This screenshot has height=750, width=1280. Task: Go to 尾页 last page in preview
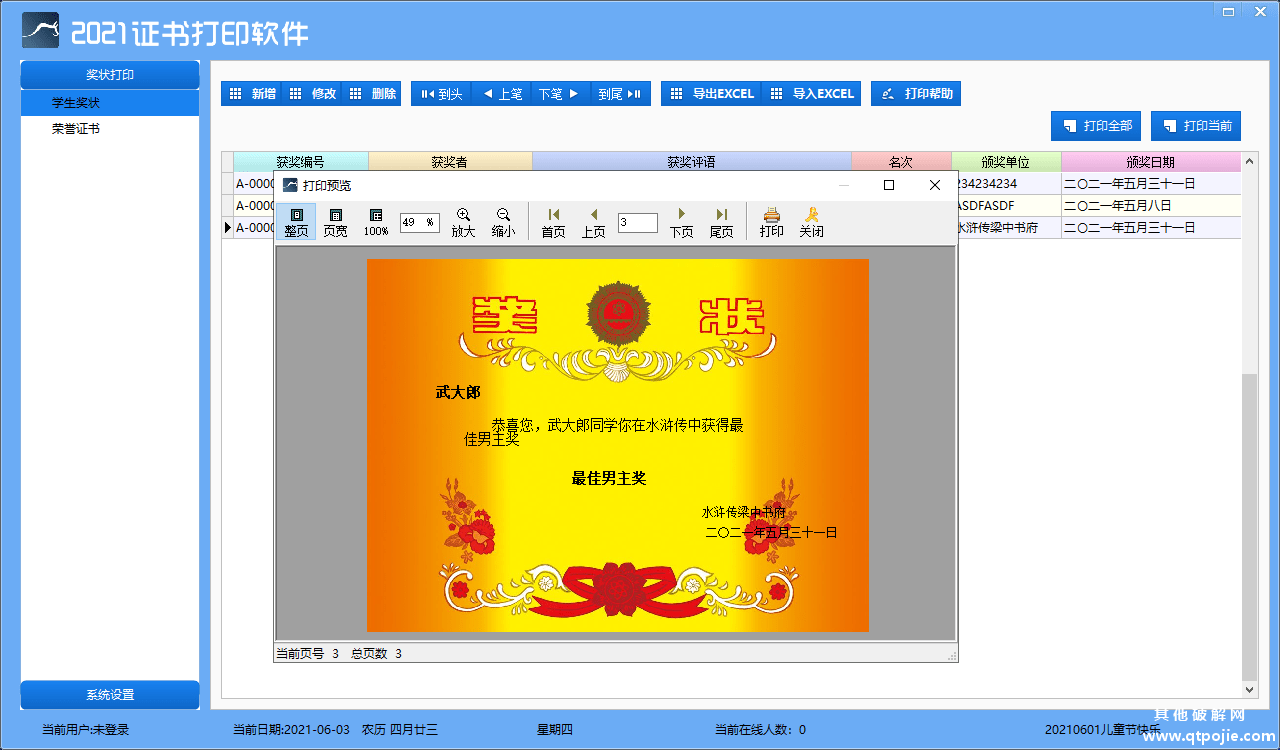721,222
